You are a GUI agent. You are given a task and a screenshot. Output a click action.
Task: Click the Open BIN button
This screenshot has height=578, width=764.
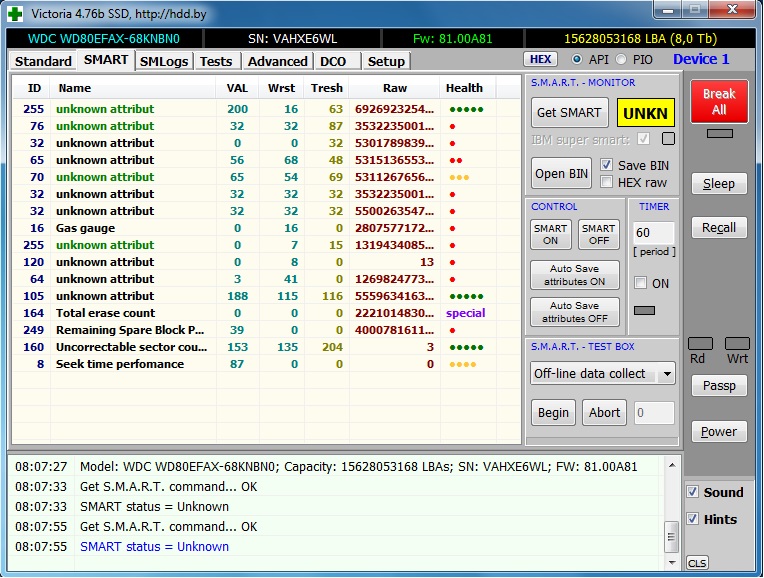(x=561, y=173)
